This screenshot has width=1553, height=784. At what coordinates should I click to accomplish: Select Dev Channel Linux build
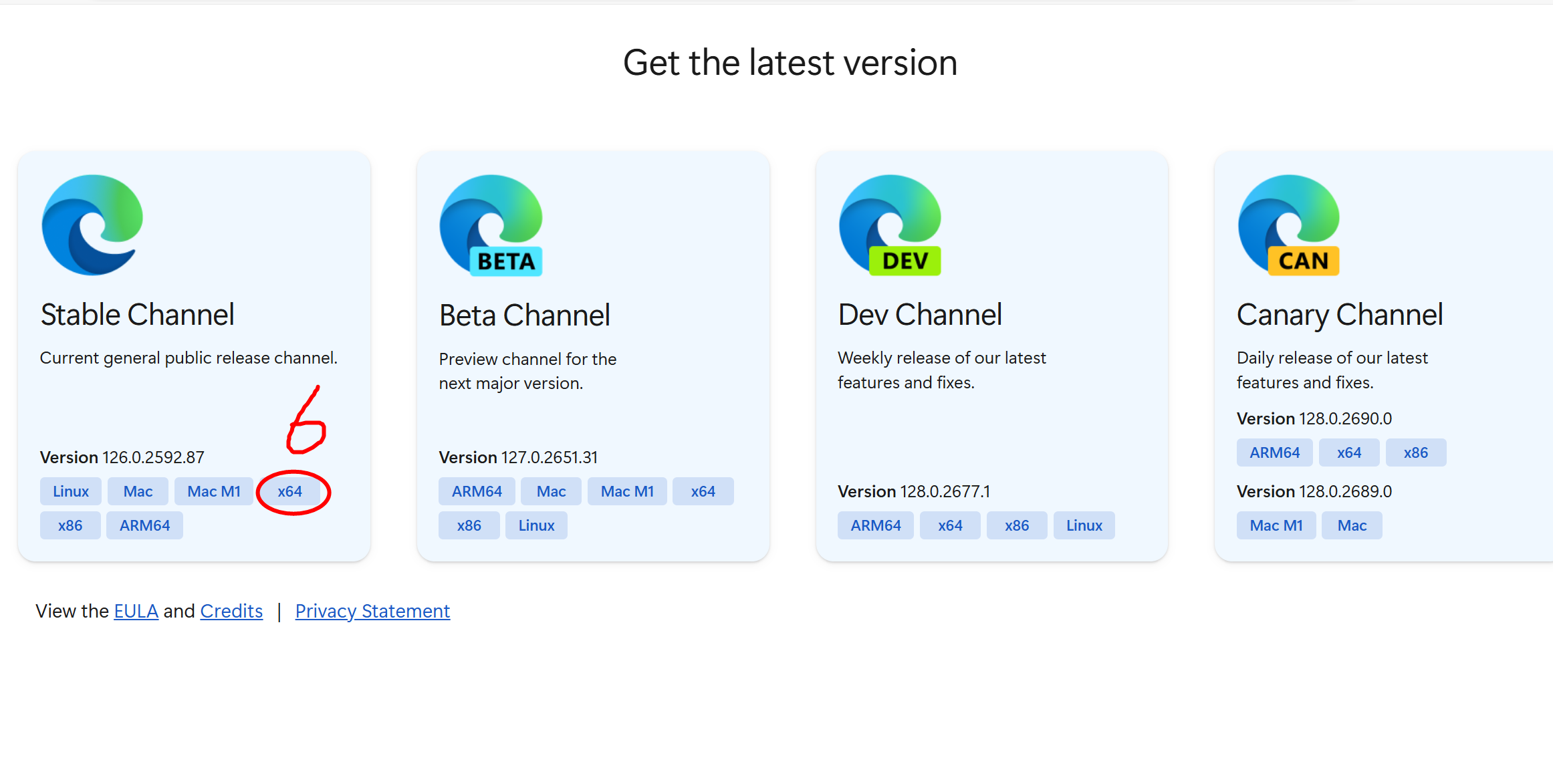click(x=1084, y=525)
